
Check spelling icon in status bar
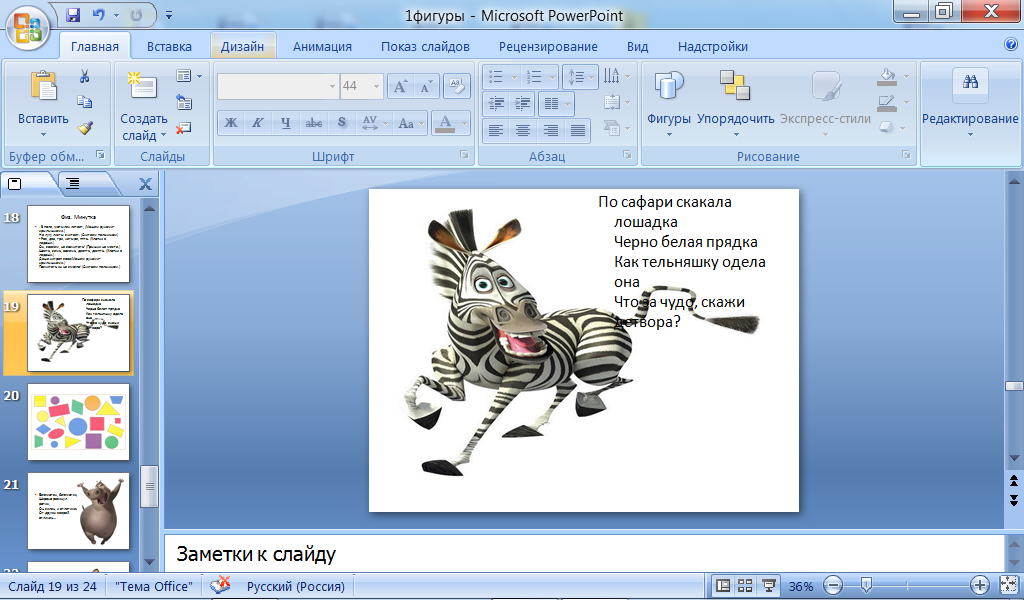tap(220, 585)
